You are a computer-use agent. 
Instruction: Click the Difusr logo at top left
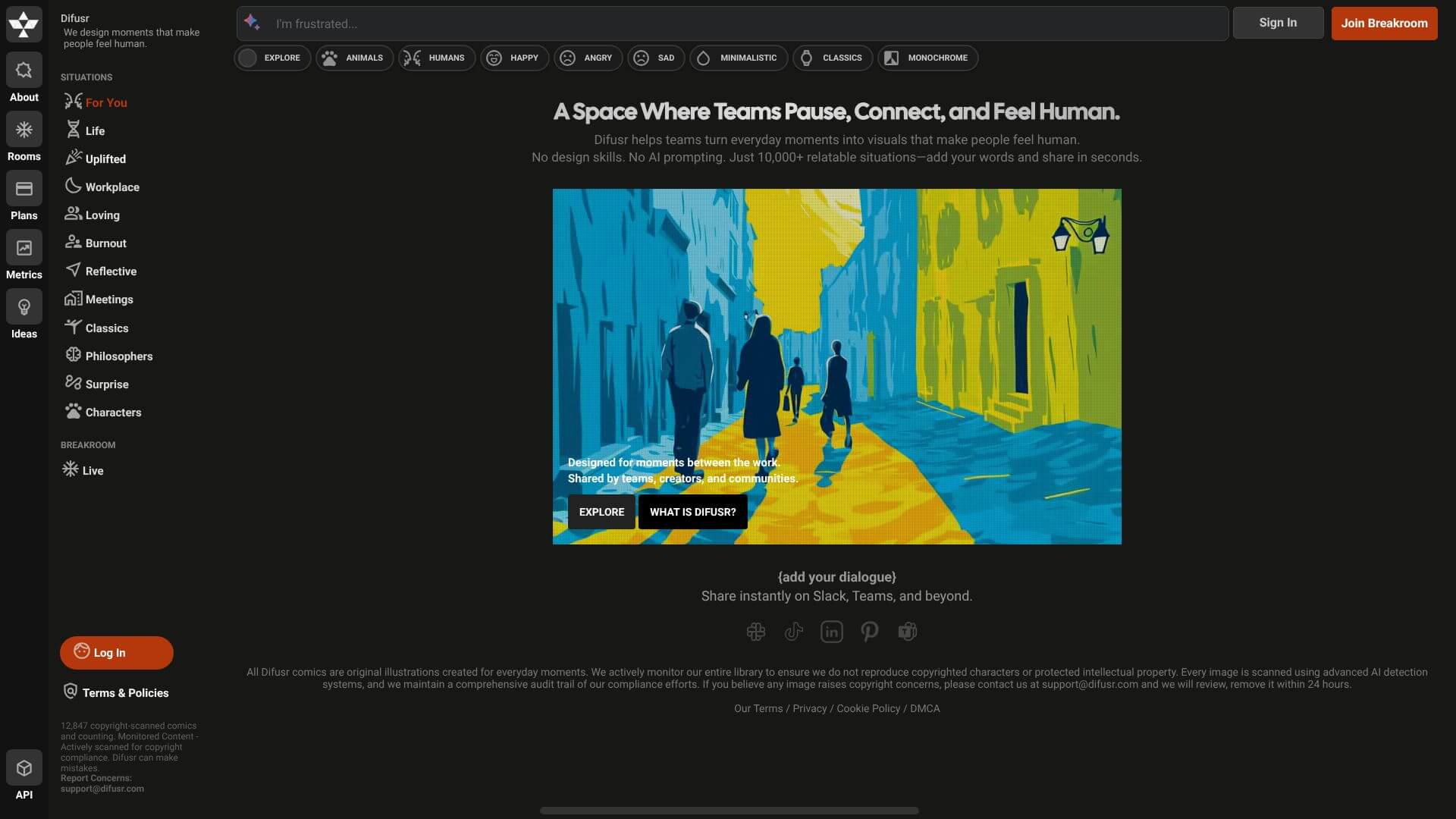(24, 24)
